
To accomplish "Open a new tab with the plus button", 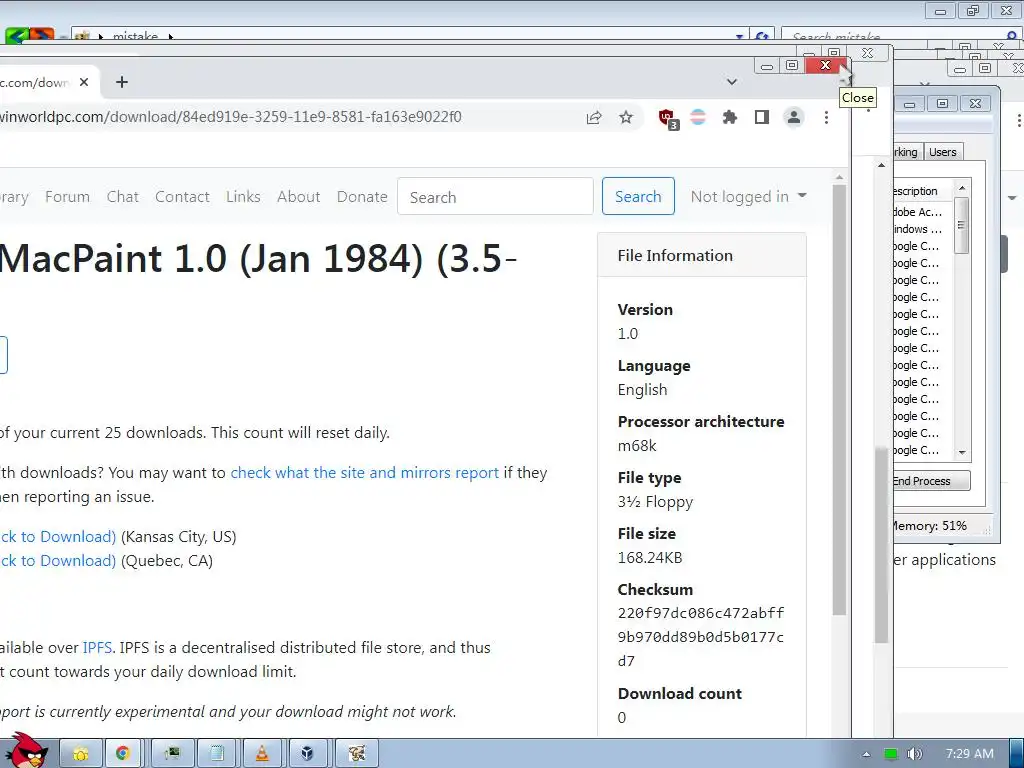I will (121, 82).
